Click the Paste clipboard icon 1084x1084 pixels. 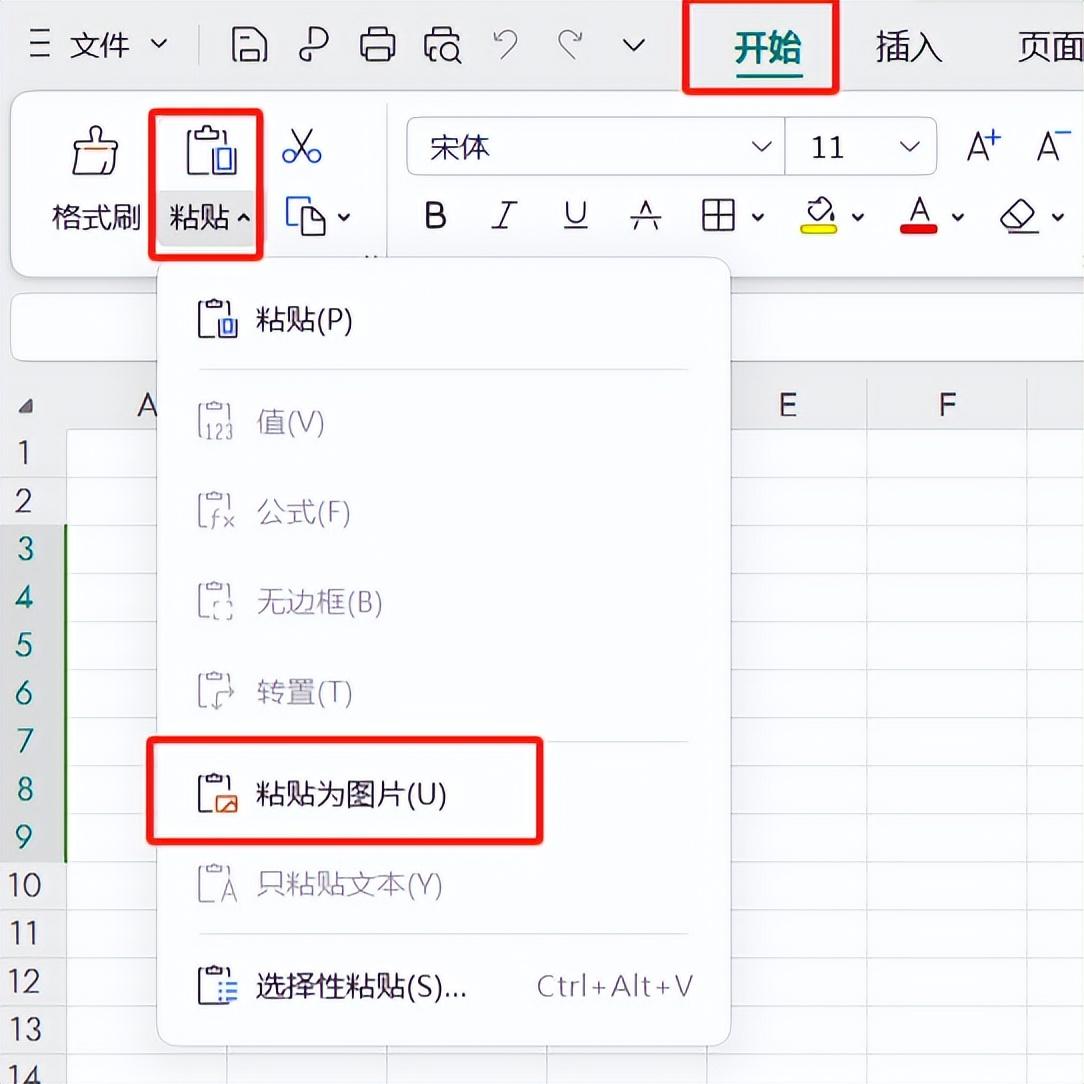211,150
